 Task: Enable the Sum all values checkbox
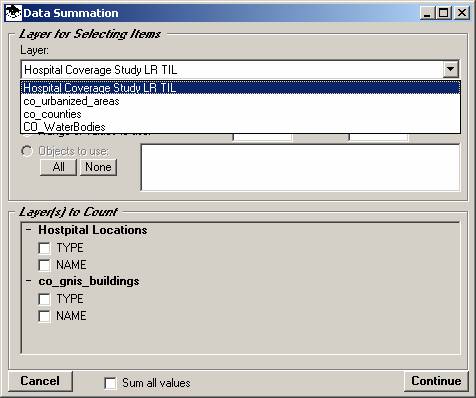[x=110, y=383]
